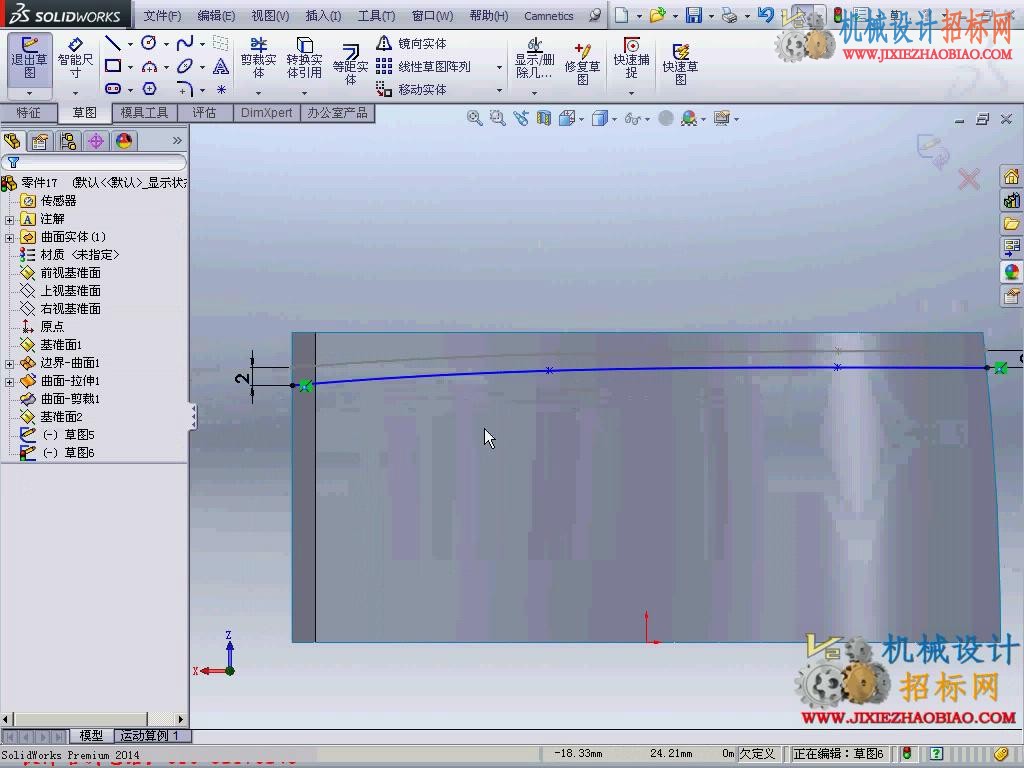Expand the 边界-曲面1 feature node

click(9, 364)
